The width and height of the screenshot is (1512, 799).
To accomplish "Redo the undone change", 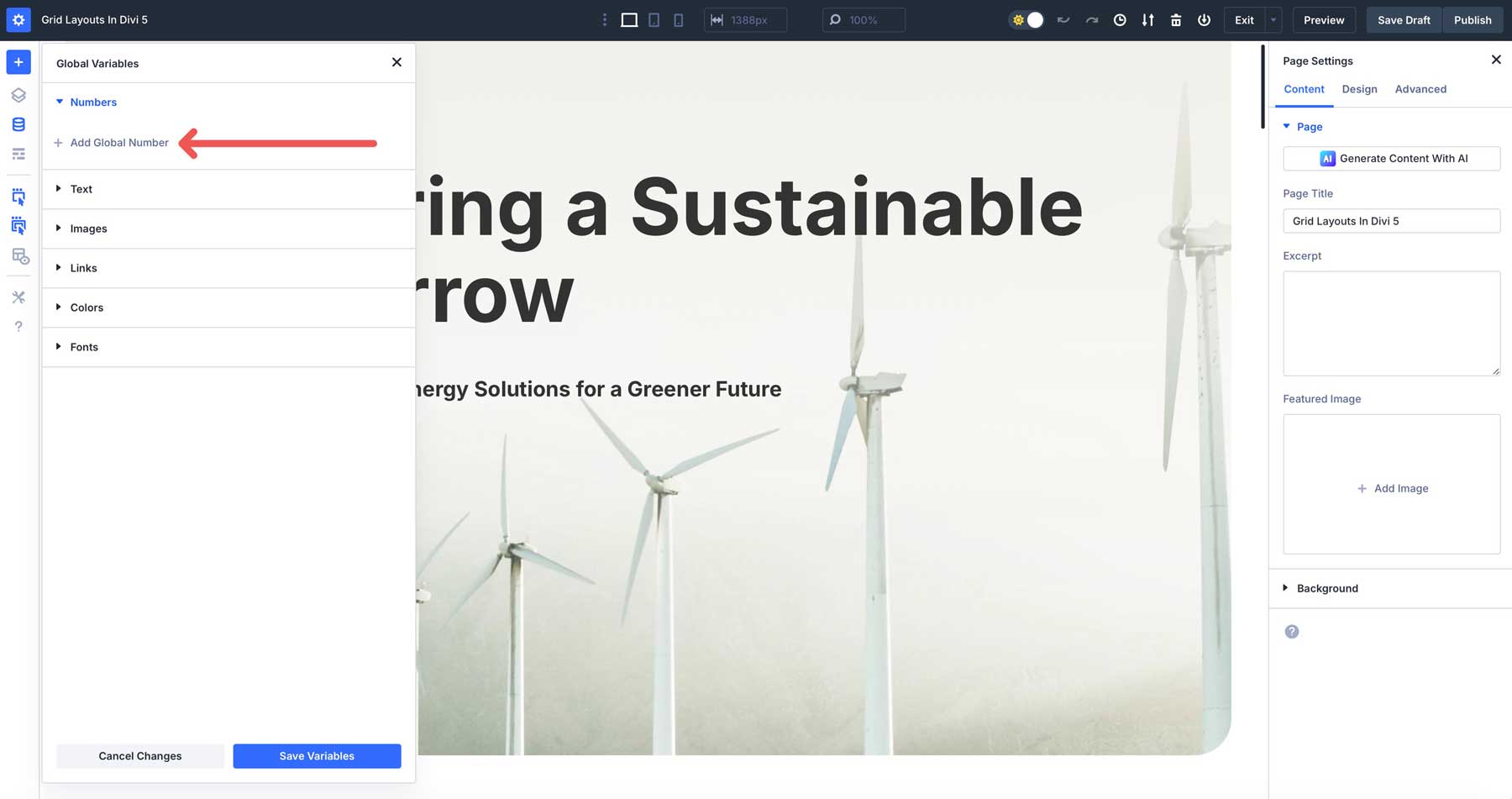I will 1092,19.
